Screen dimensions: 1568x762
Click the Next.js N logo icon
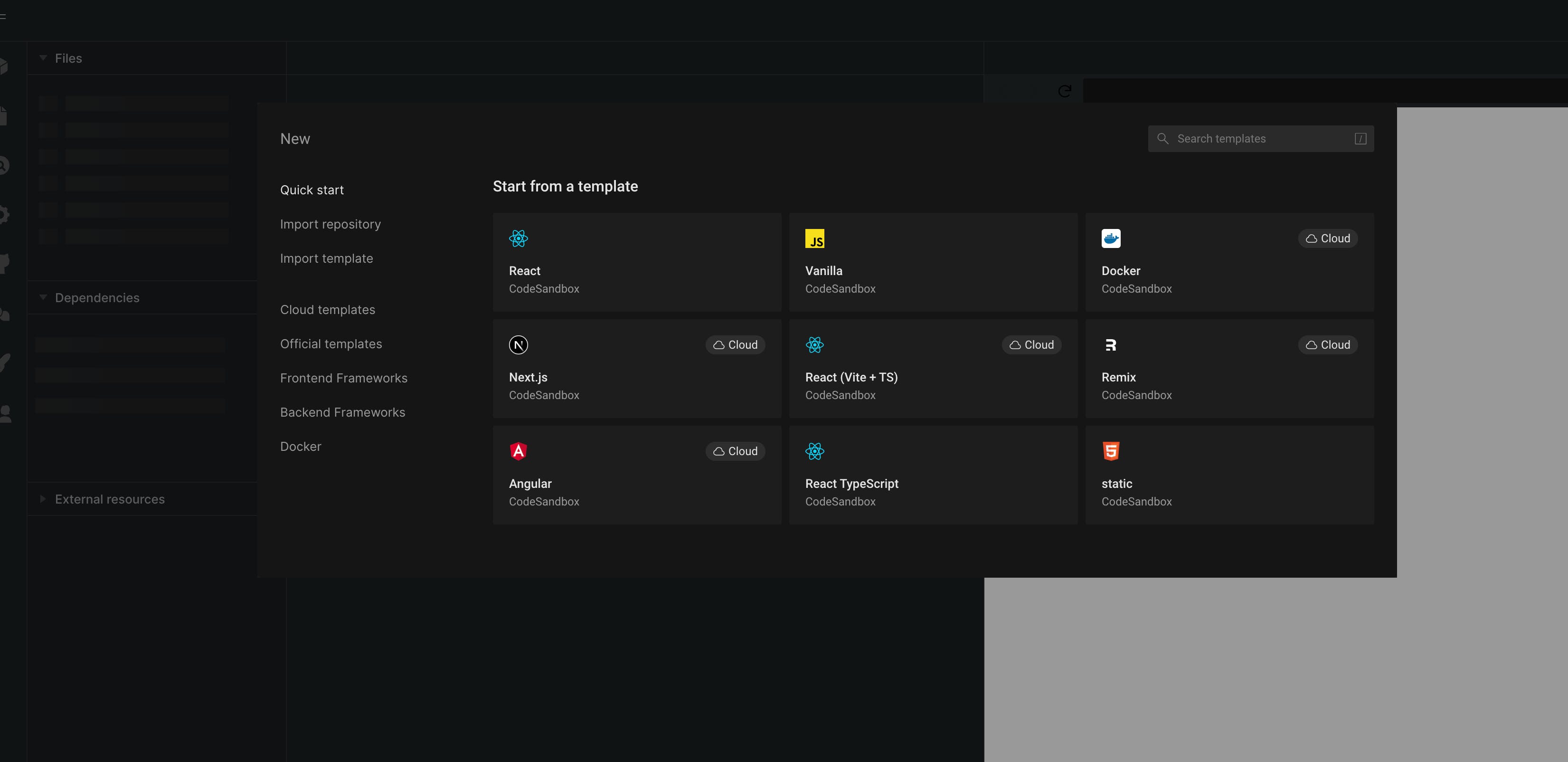pos(518,345)
